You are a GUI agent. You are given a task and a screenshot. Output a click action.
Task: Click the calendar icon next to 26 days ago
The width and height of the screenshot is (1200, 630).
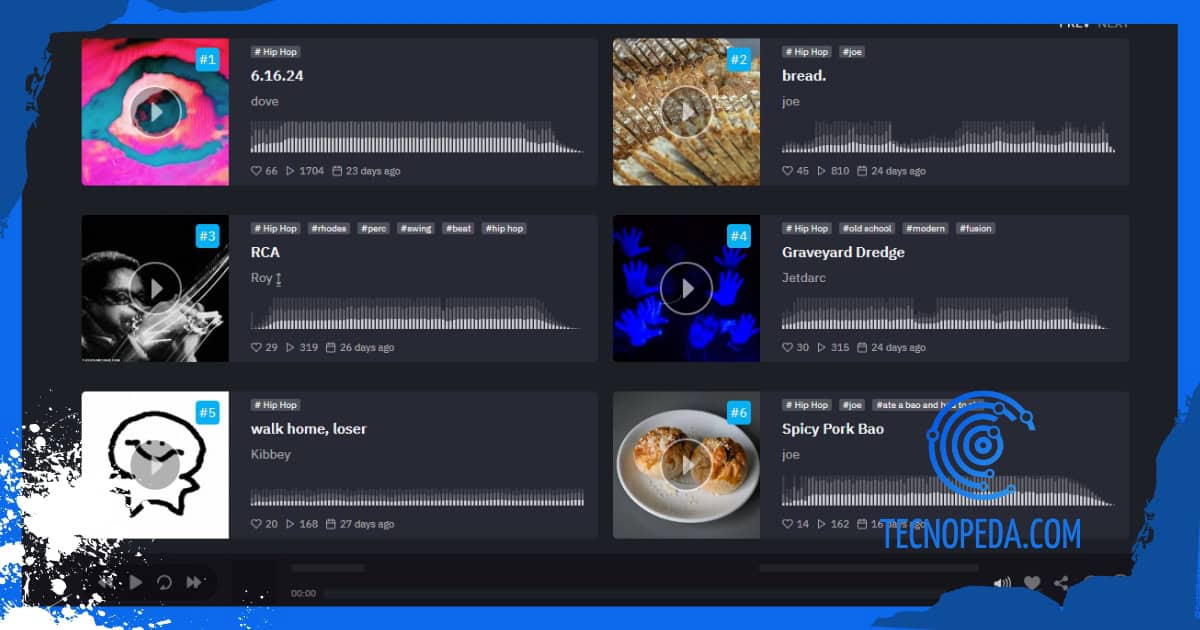[331, 348]
